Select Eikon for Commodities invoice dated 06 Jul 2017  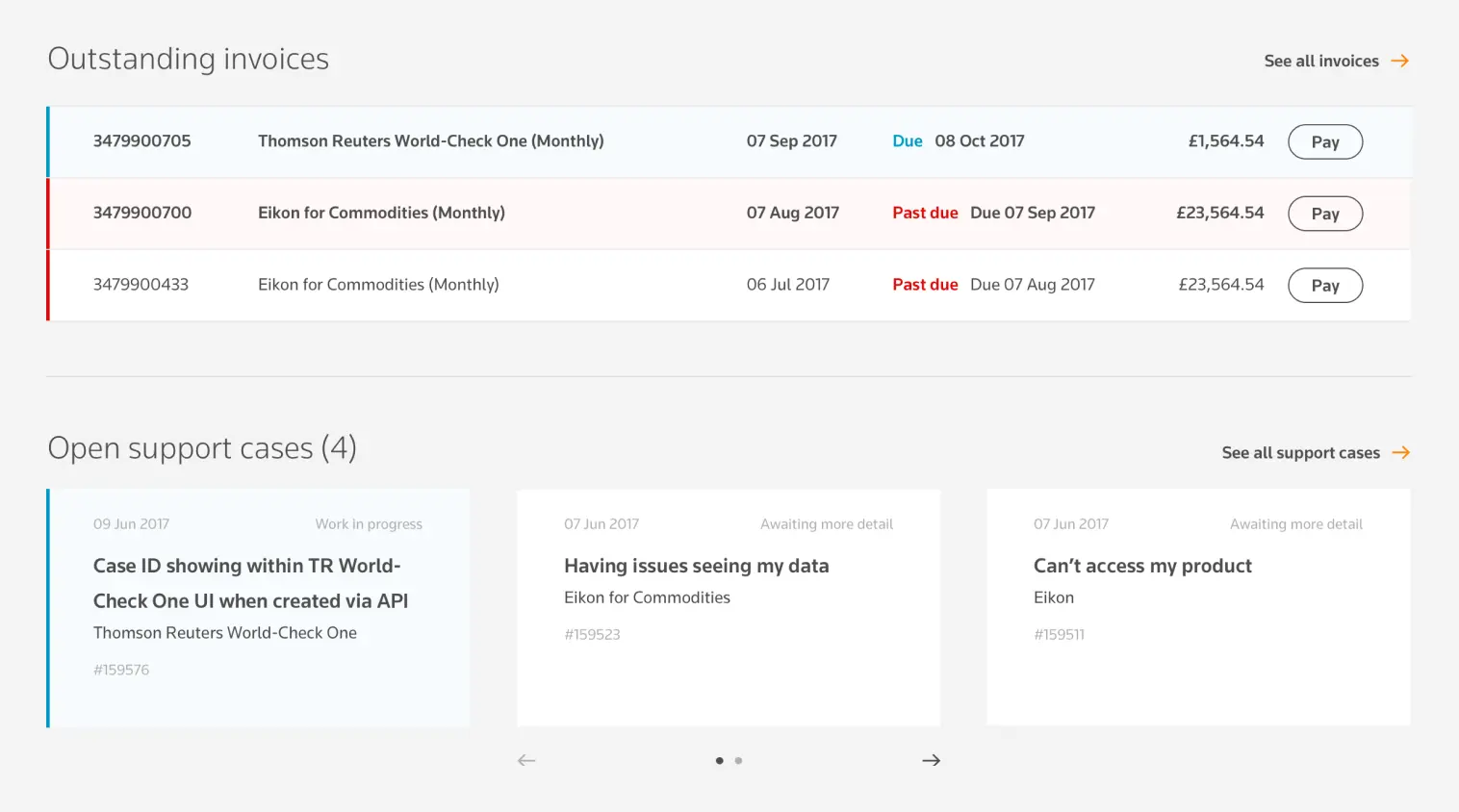pos(378,284)
